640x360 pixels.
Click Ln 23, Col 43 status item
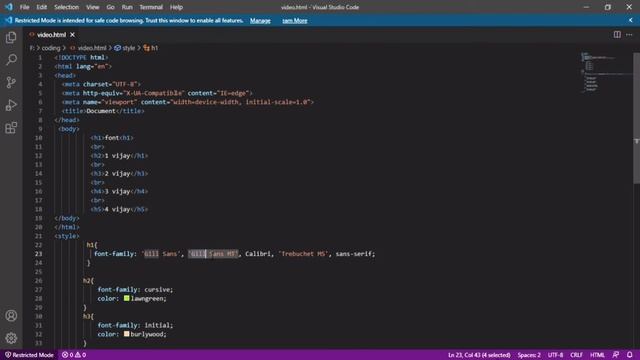(479, 355)
